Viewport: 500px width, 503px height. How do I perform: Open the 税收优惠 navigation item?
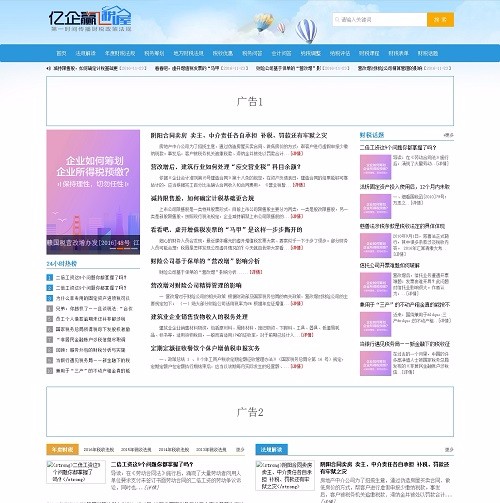point(223,53)
